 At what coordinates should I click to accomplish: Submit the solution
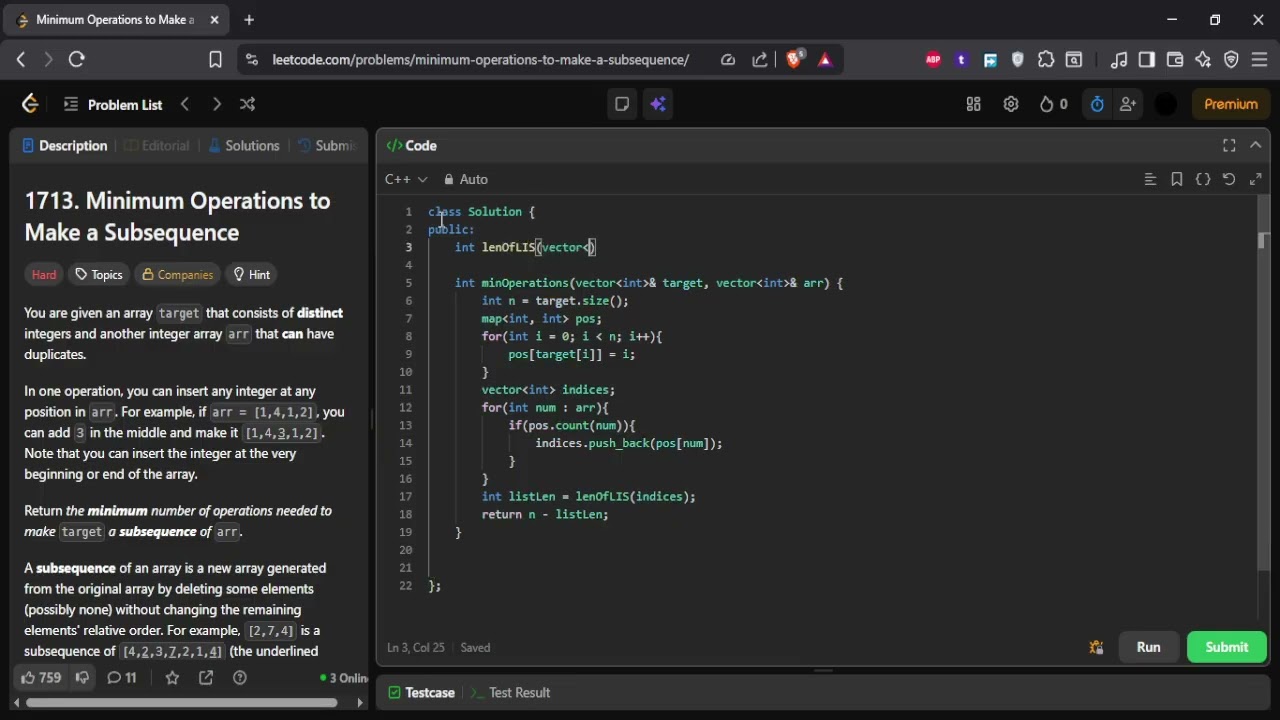[1226, 647]
